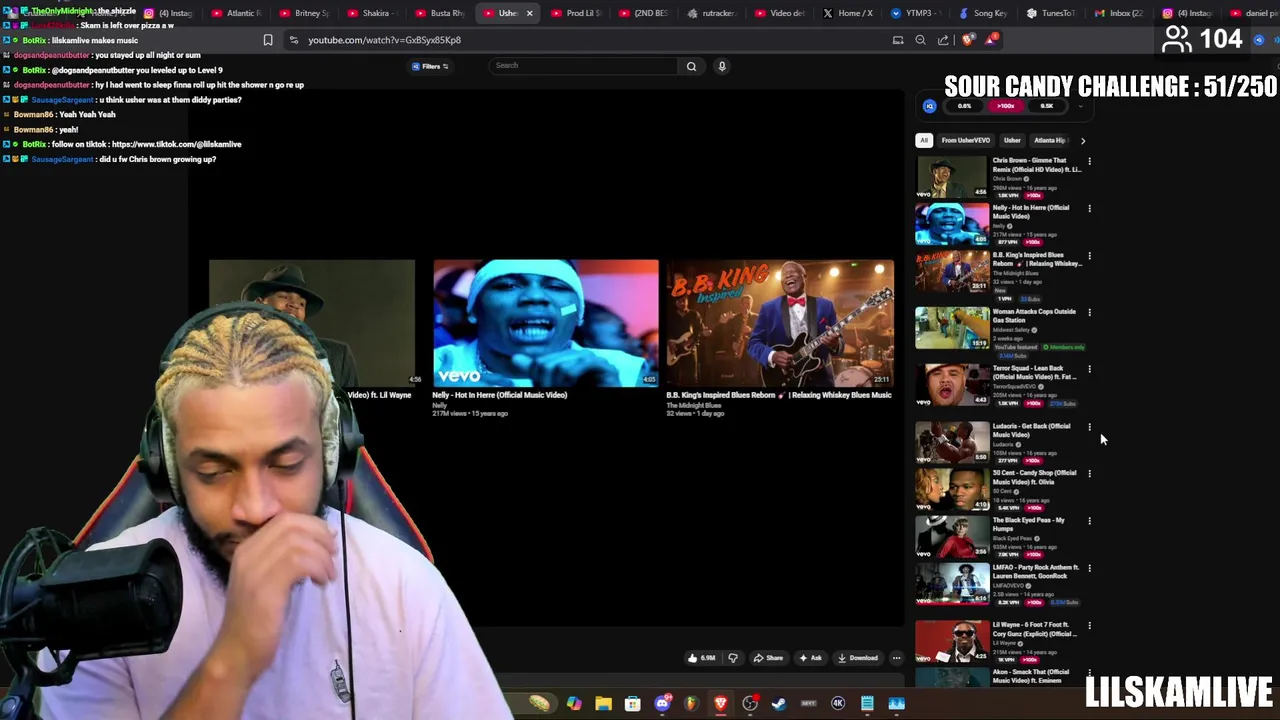This screenshot has height=720, width=1280.
Task: Open Discord from the taskbar
Action: pyautogui.click(x=662, y=704)
